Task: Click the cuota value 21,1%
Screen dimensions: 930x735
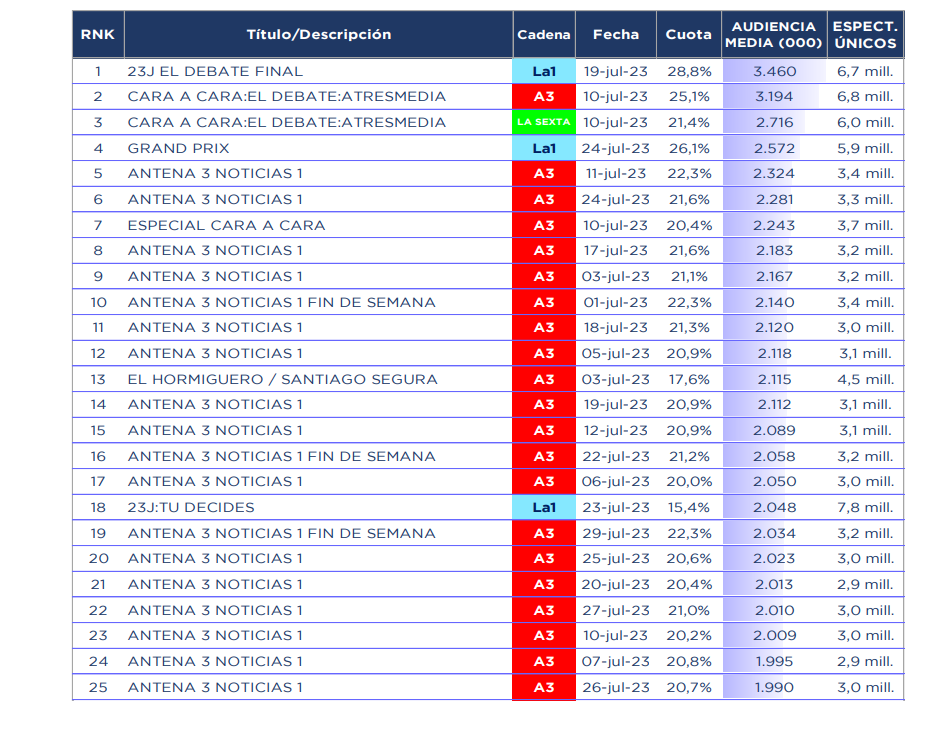Action: (689, 276)
